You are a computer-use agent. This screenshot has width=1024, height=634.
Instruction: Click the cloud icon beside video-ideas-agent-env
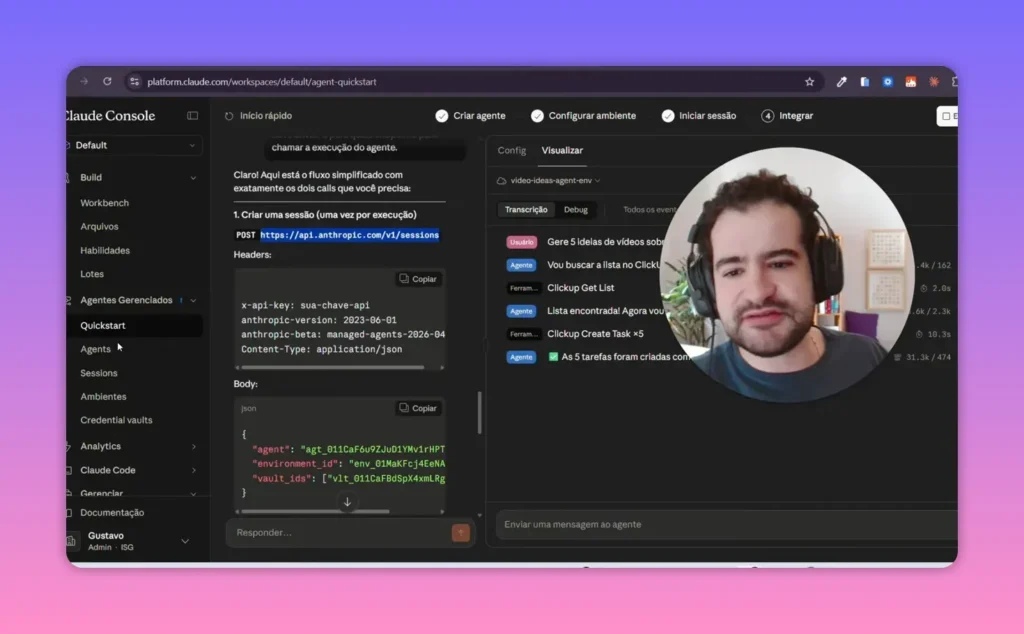[x=503, y=180]
